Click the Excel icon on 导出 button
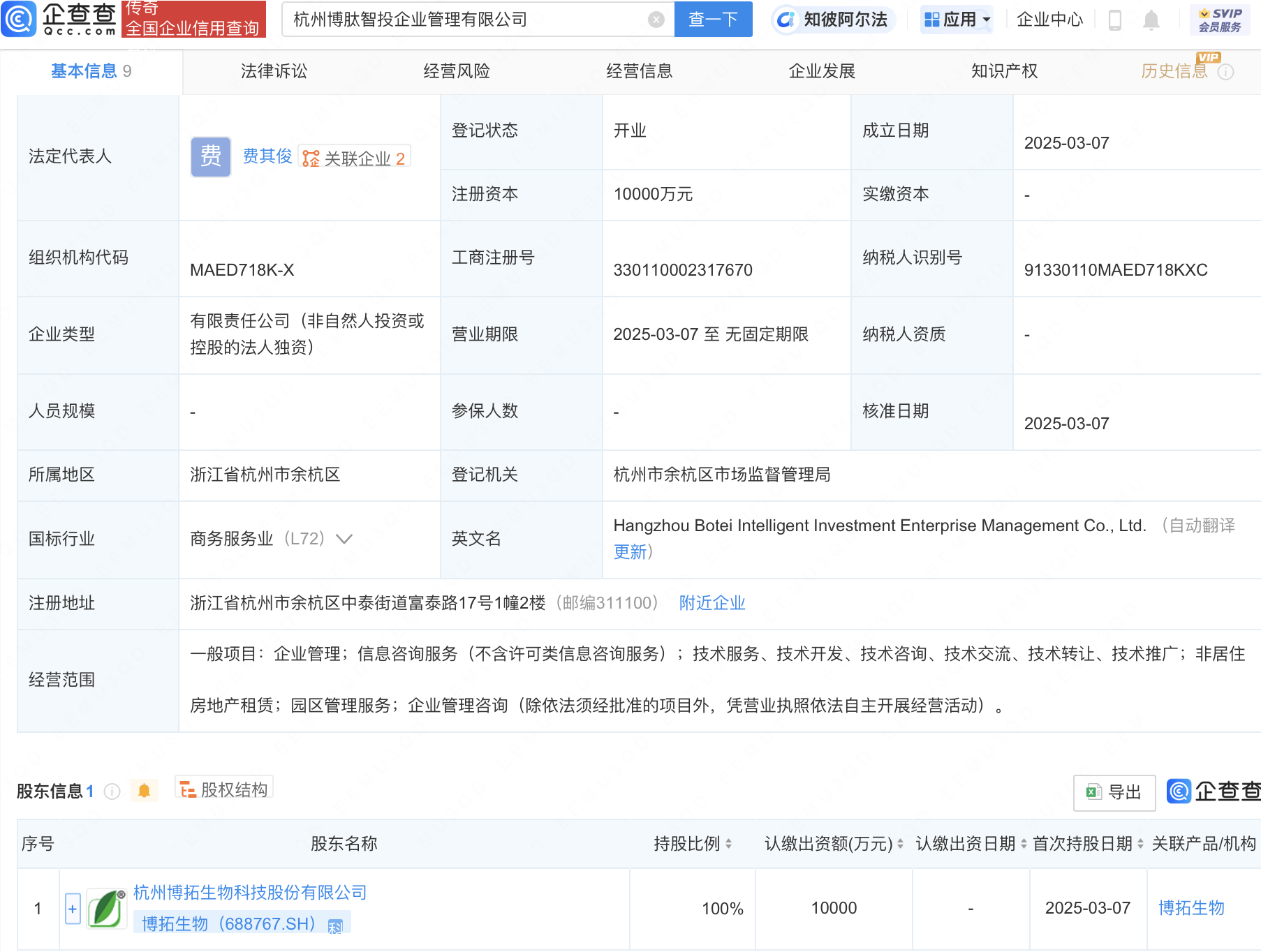 [1093, 791]
